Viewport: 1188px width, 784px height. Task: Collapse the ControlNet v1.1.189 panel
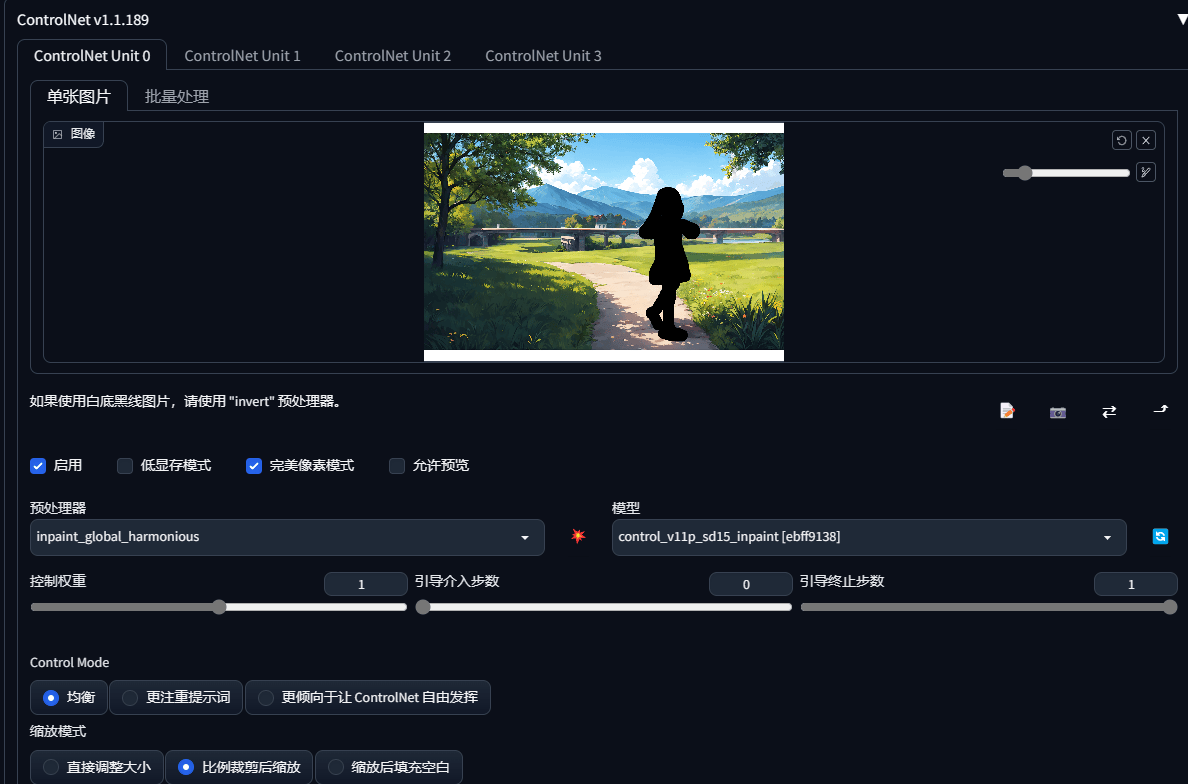pyautogui.click(x=1181, y=20)
